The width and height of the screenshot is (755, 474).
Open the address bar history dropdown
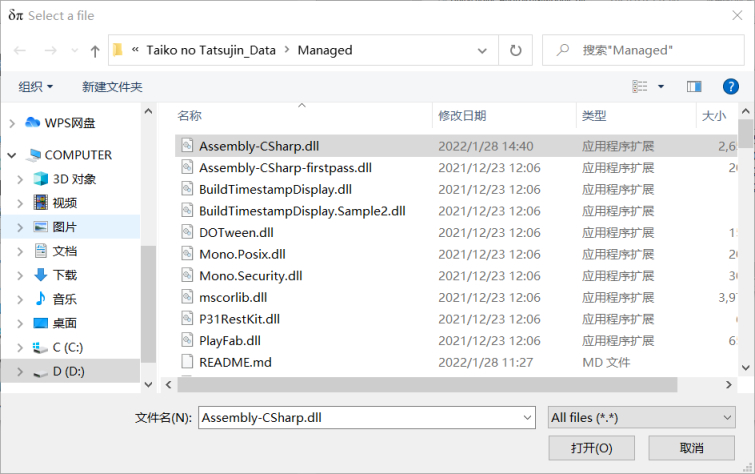[482, 50]
